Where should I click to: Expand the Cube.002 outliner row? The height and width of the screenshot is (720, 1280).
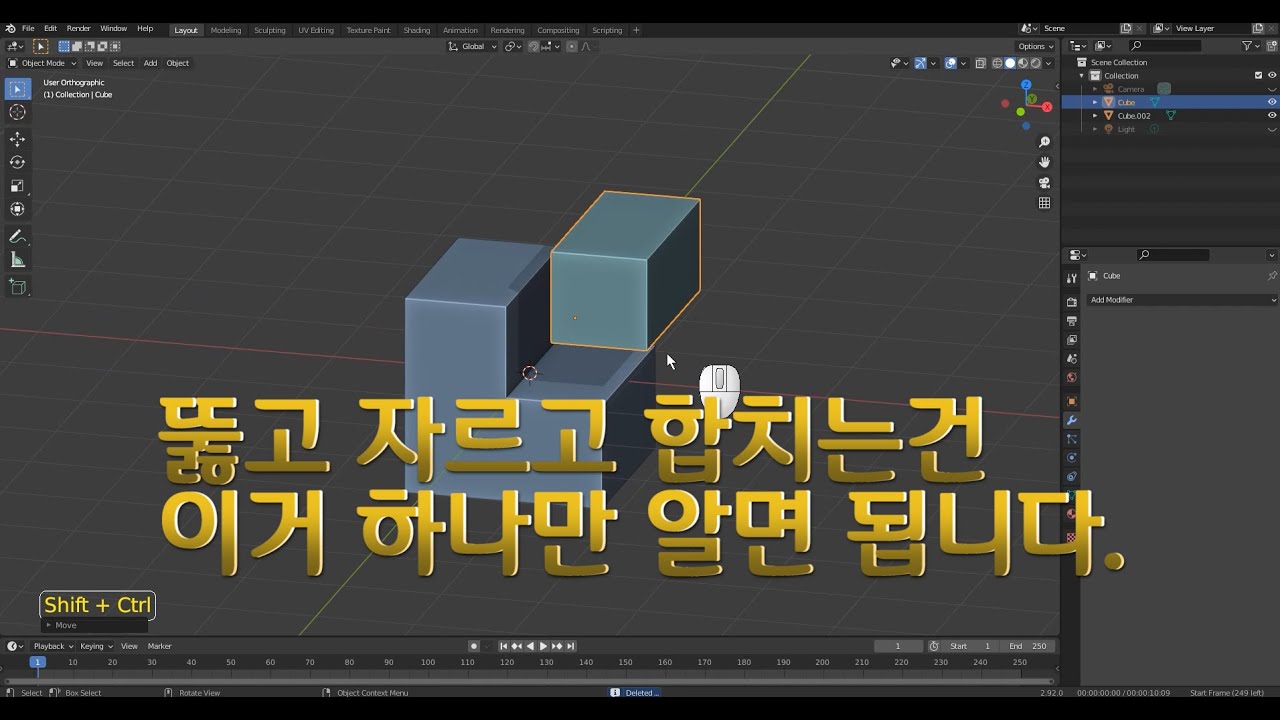coord(1095,115)
